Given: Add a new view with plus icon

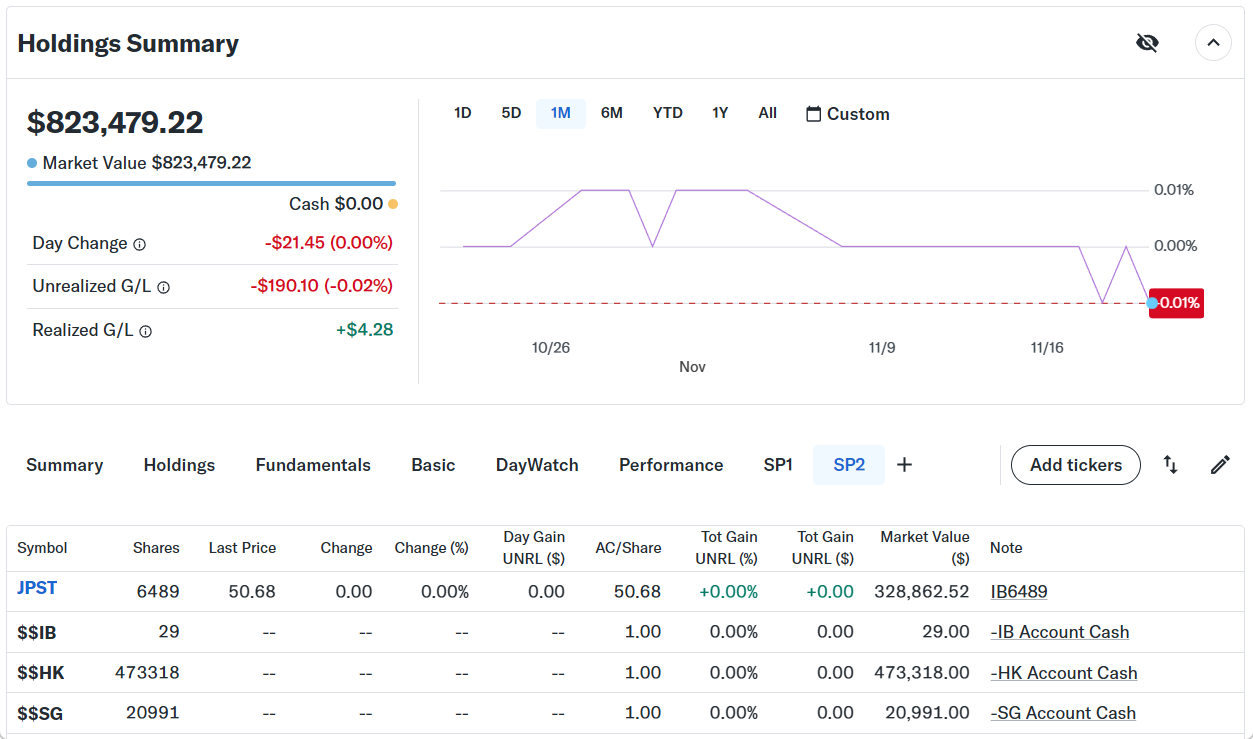Looking at the screenshot, I should click(904, 465).
